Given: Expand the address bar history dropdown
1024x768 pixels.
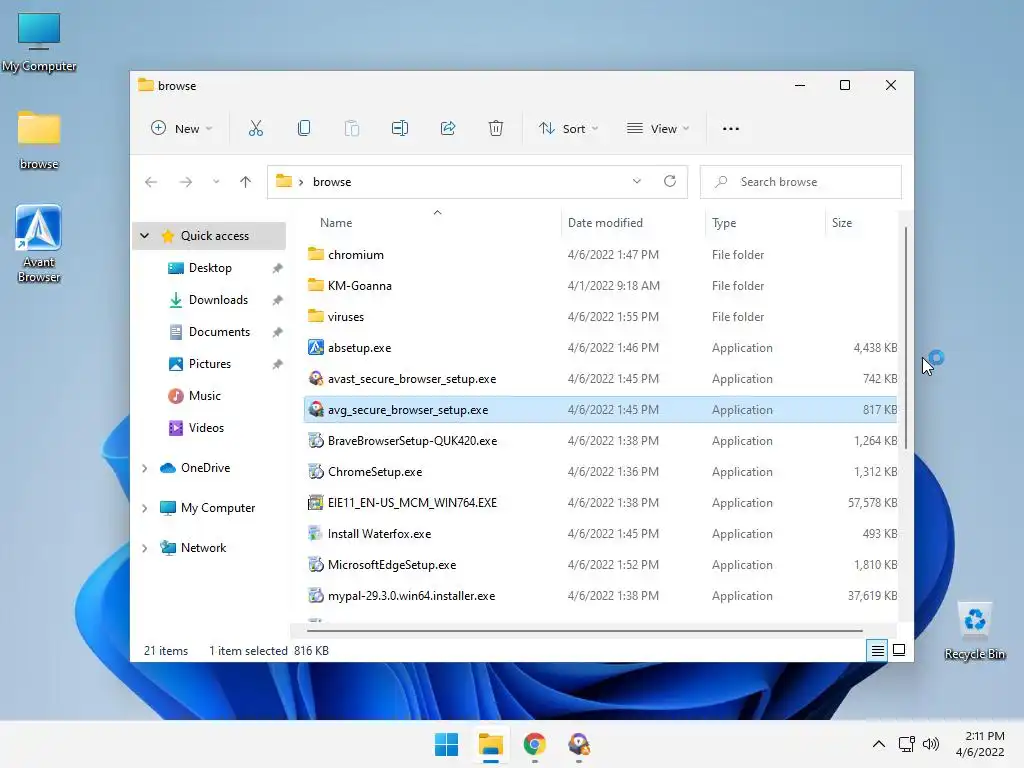Looking at the screenshot, I should pos(637,182).
